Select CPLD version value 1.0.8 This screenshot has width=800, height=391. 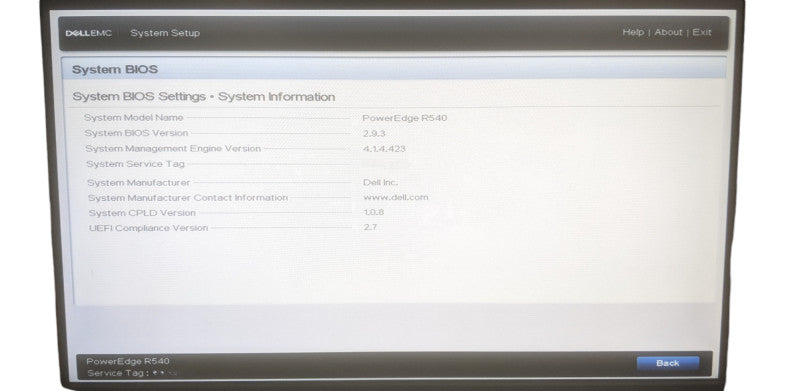click(374, 212)
